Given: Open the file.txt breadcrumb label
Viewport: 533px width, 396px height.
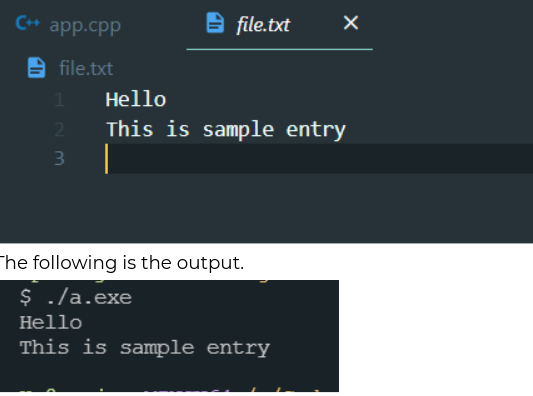Looking at the screenshot, I should (x=86, y=69).
